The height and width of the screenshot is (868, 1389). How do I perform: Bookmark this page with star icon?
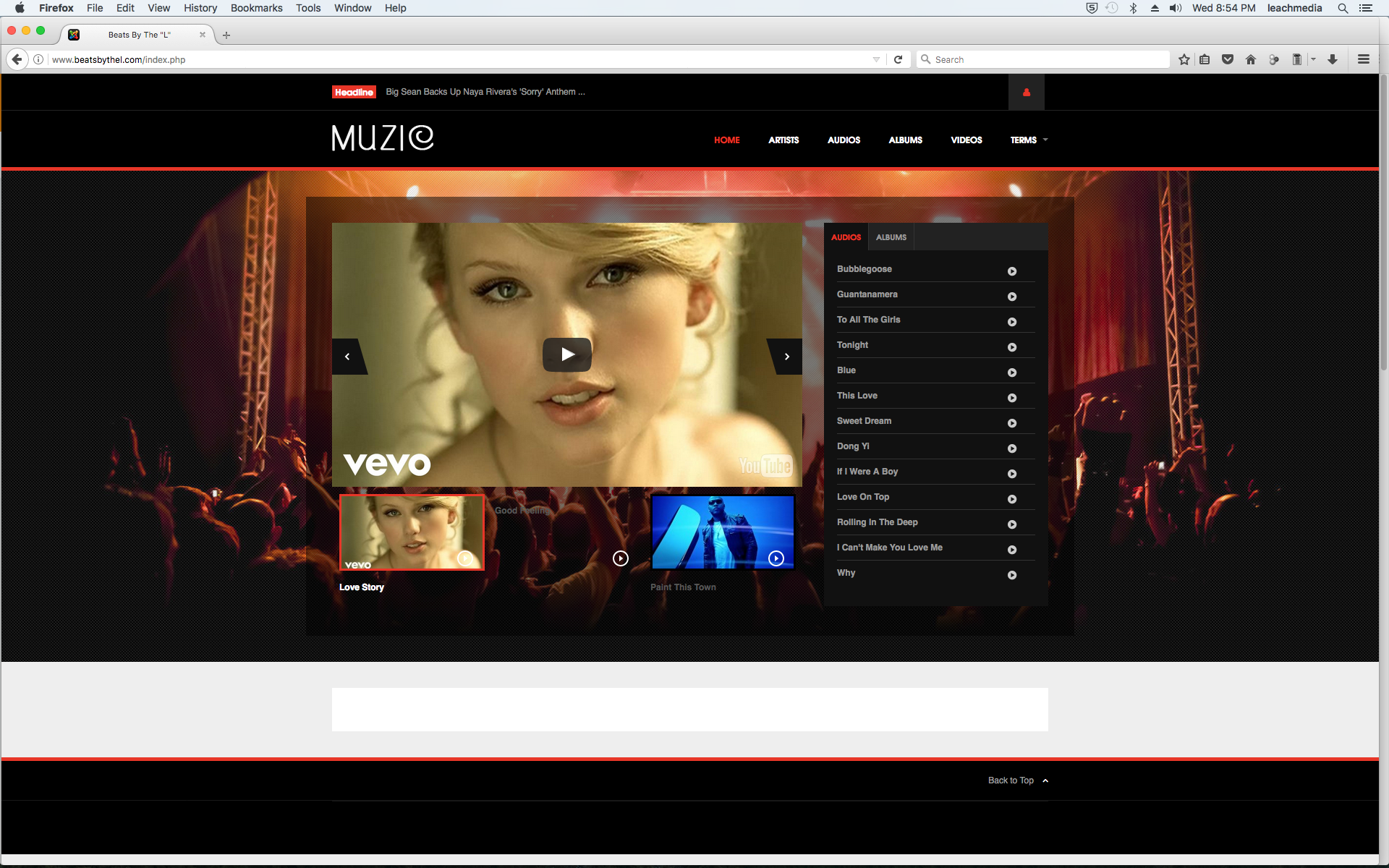pyautogui.click(x=1184, y=59)
